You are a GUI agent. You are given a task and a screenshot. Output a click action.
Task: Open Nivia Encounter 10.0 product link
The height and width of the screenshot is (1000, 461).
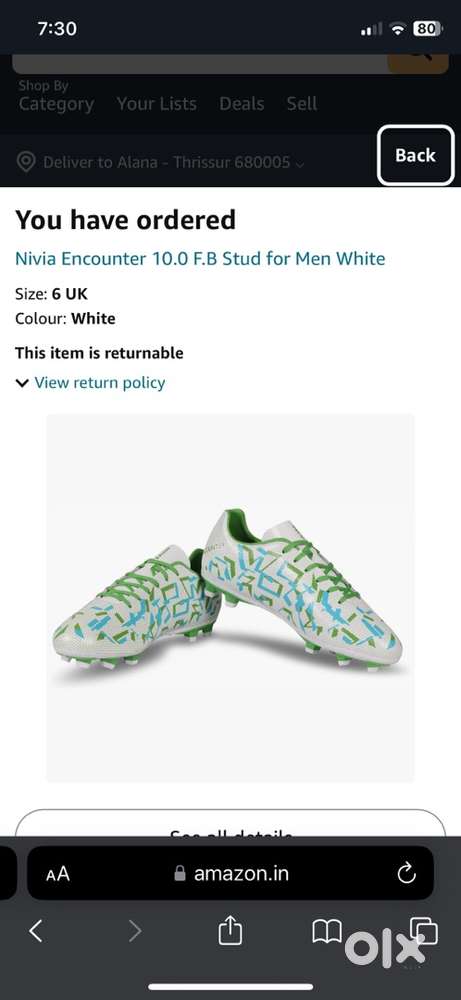click(x=200, y=258)
